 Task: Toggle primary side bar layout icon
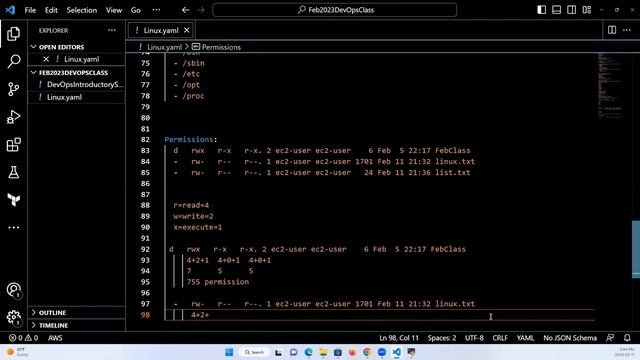point(541,10)
